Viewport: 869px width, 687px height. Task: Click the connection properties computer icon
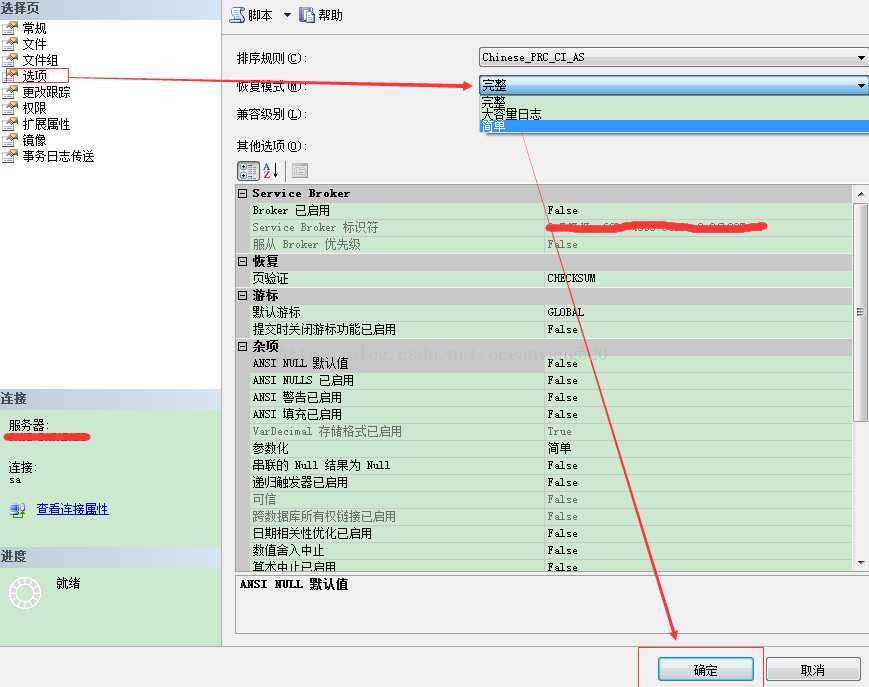click(x=18, y=510)
